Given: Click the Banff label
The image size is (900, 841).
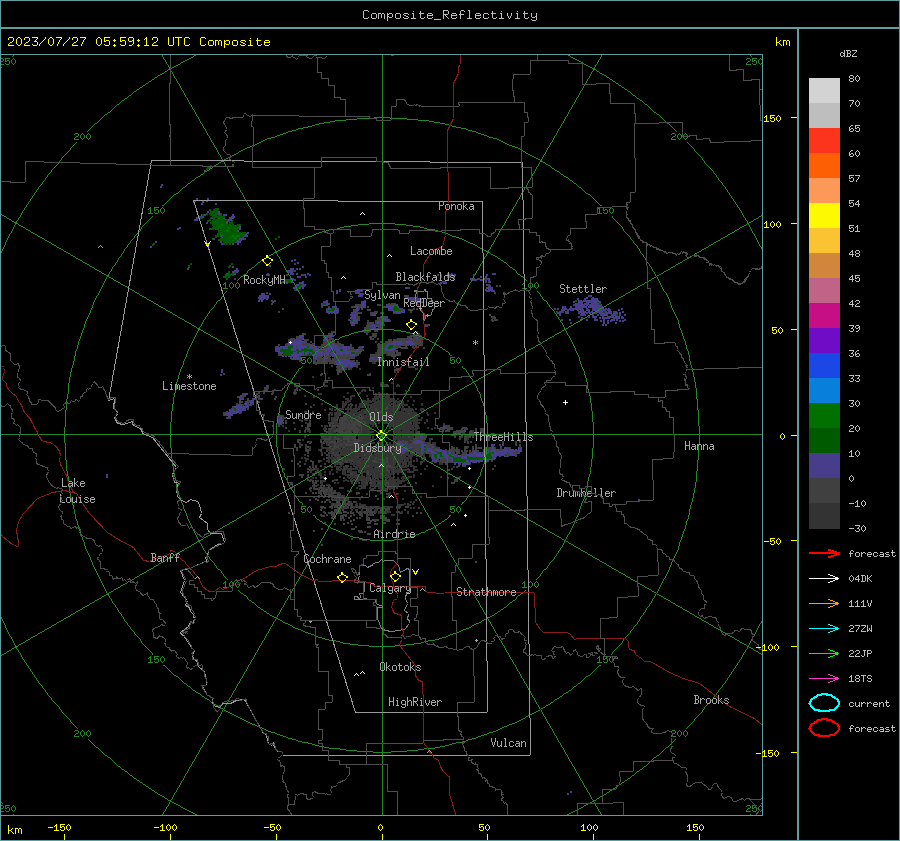Looking at the screenshot, I should tap(165, 557).
